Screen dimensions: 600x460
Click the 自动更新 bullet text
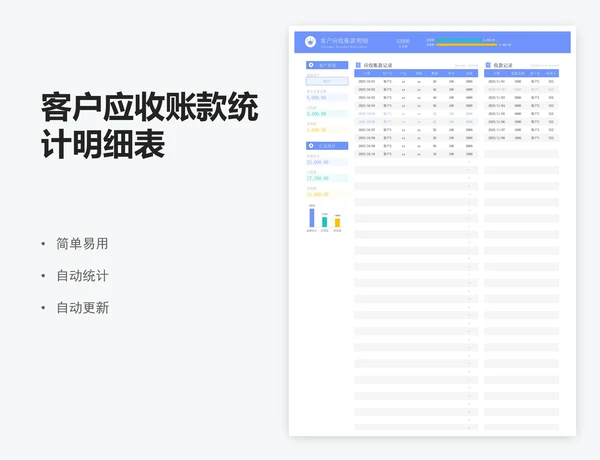click(82, 307)
